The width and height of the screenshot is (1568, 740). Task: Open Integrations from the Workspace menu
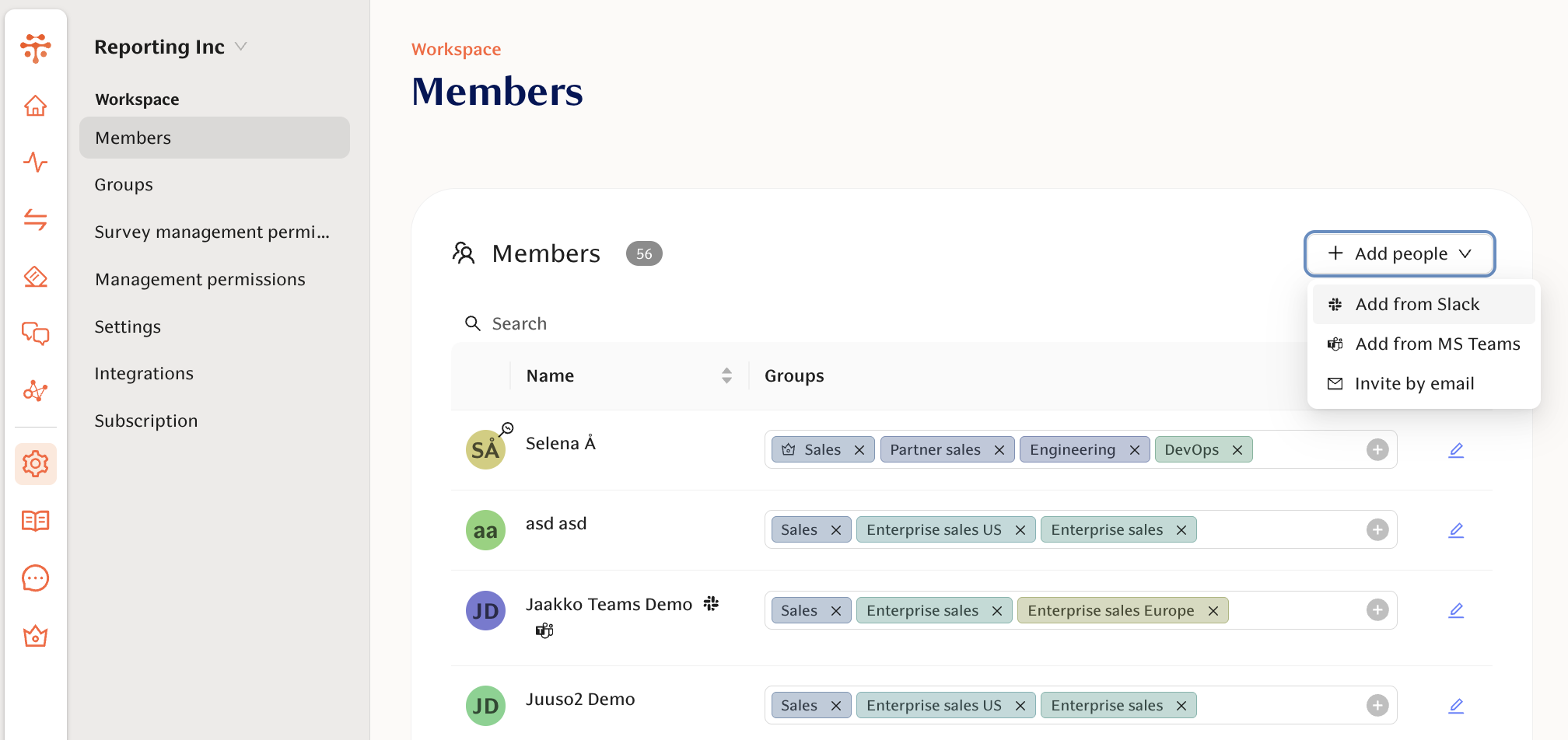click(x=144, y=373)
